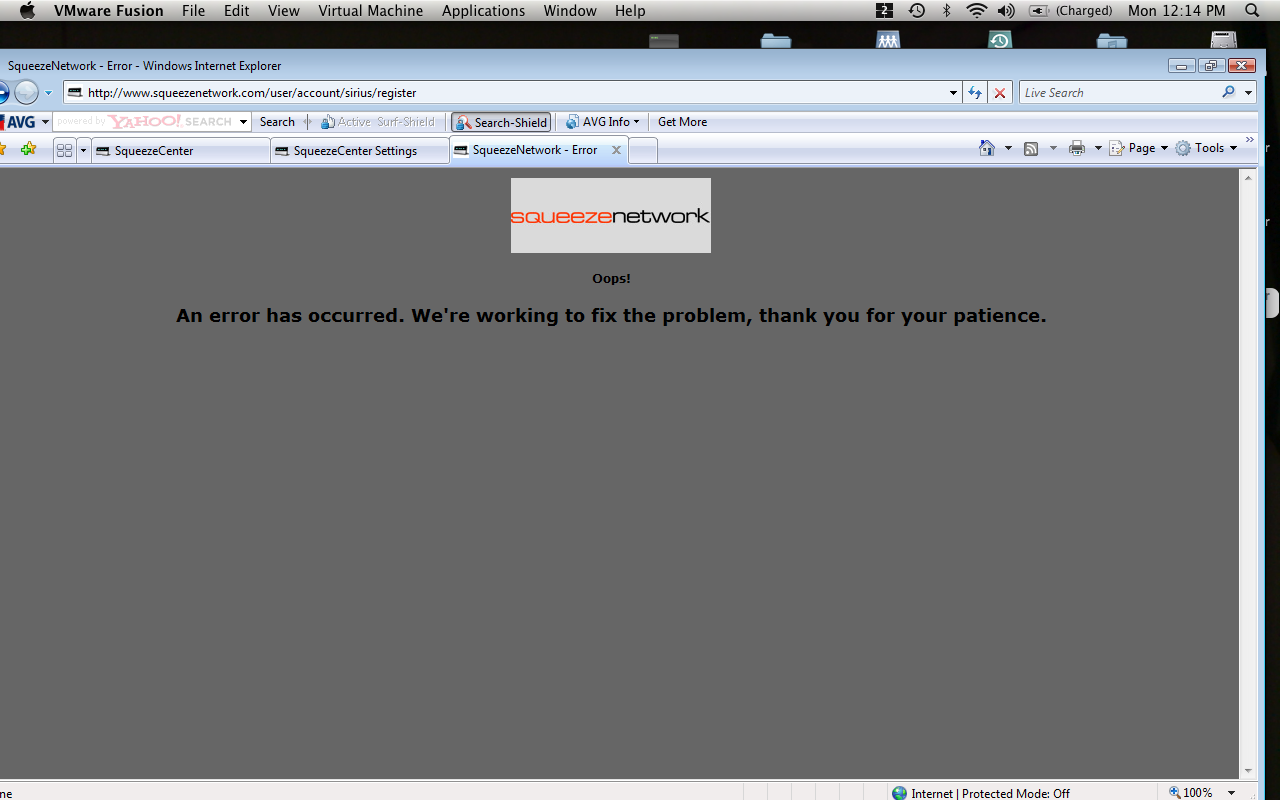Click the Forward navigation arrow
Viewport: 1280px width, 800px height.
click(26, 93)
